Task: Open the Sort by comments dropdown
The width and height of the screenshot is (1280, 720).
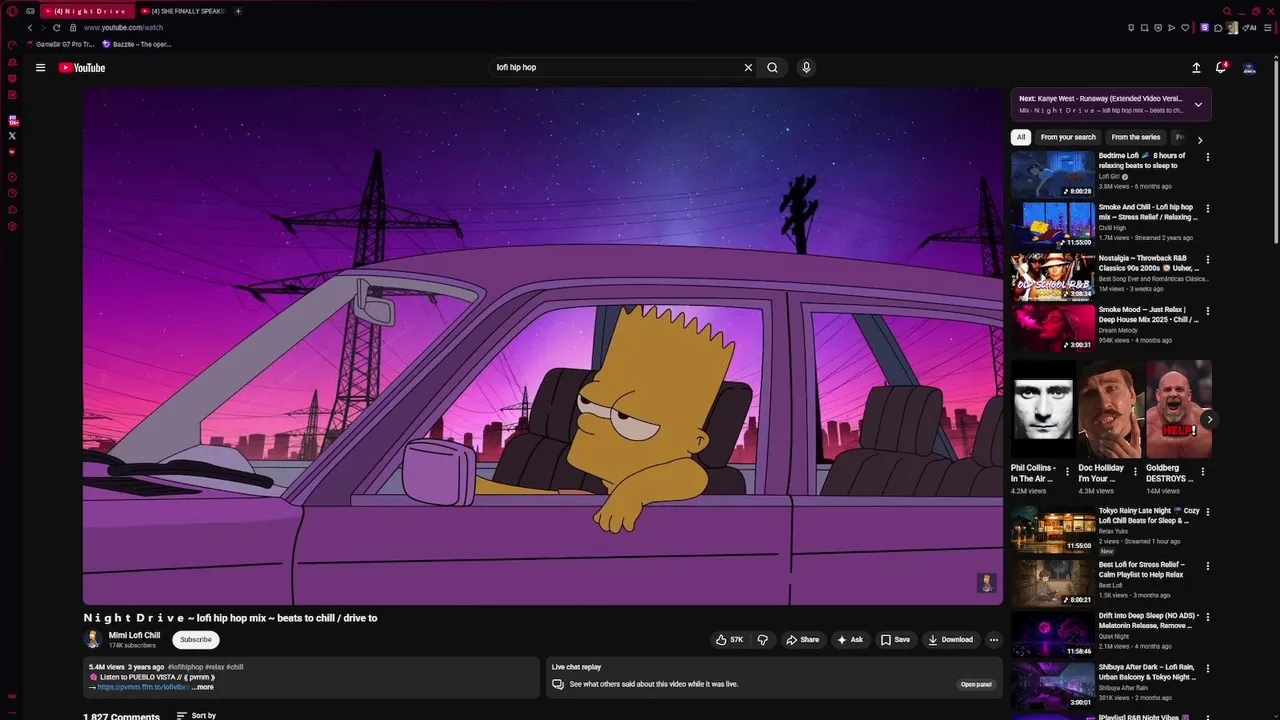Action: point(196,716)
